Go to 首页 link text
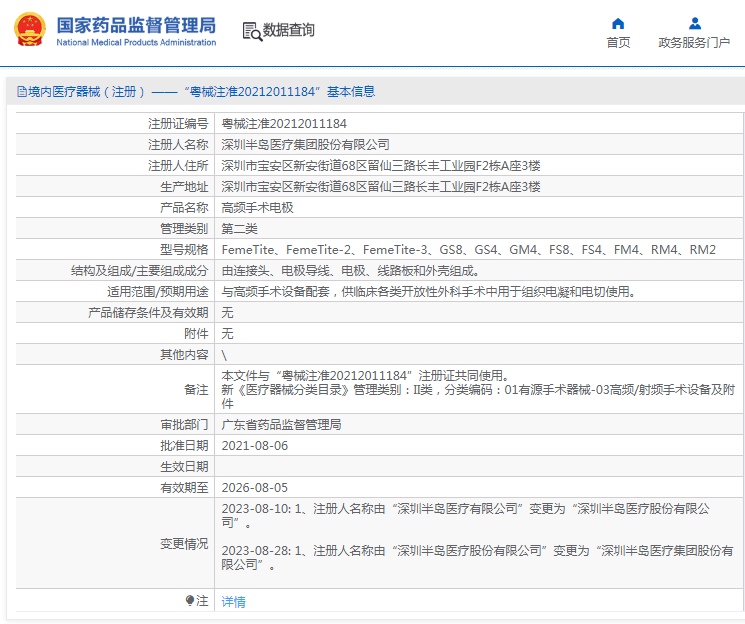 click(x=618, y=43)
